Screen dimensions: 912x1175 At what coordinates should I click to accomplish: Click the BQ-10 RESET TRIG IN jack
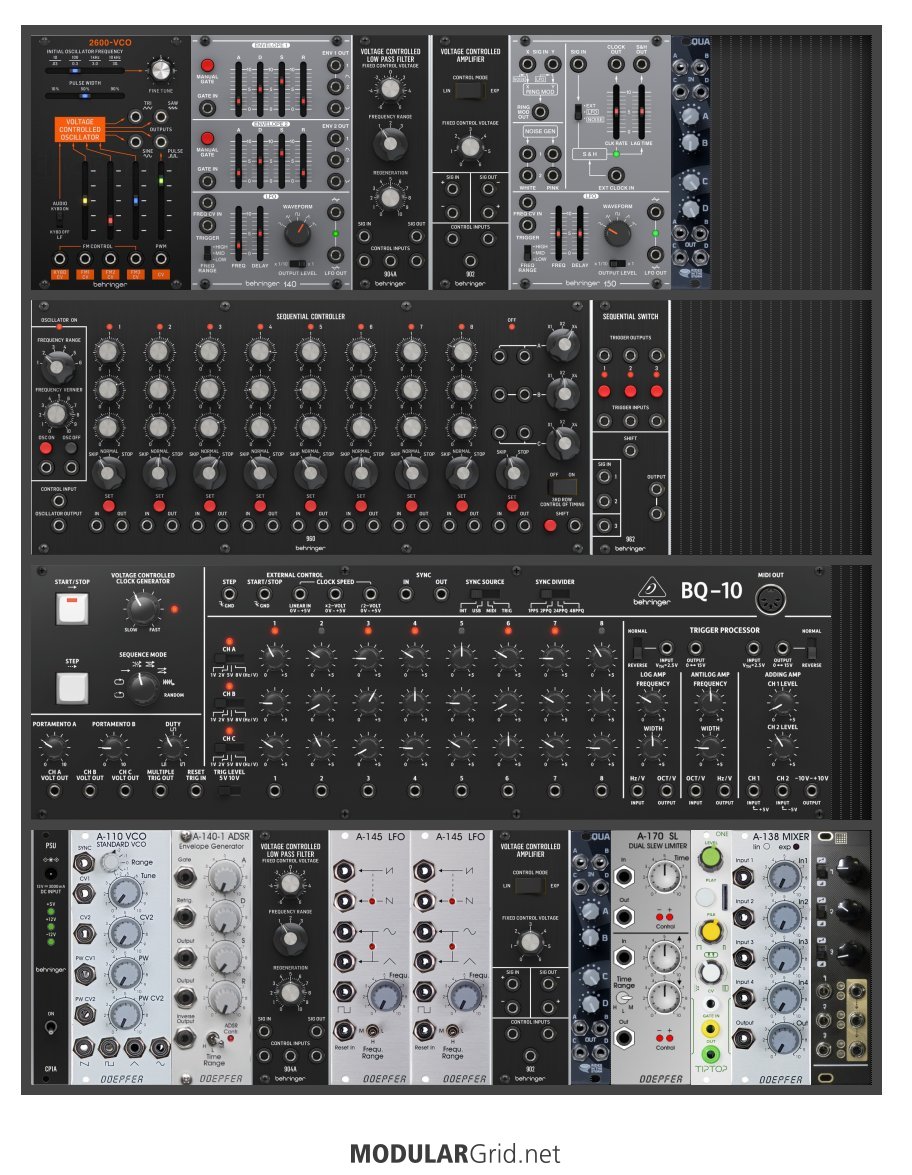(196, 790)
